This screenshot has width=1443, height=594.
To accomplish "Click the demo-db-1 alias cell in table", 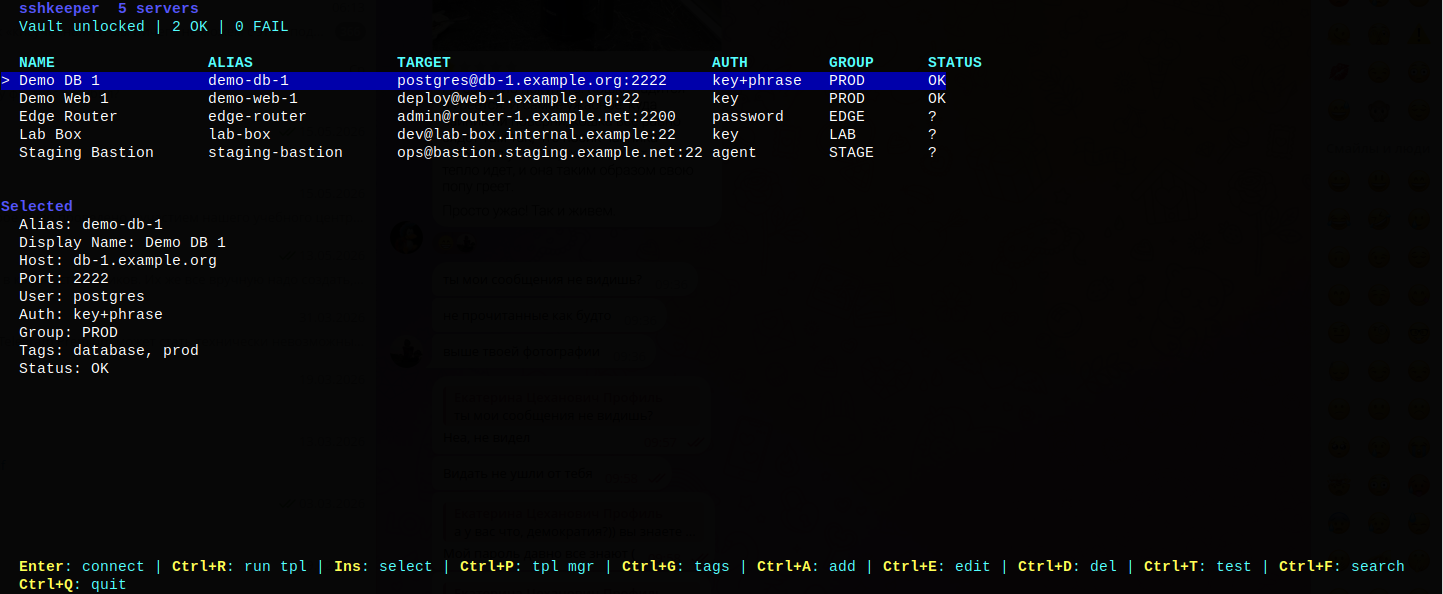I will 248,80.
